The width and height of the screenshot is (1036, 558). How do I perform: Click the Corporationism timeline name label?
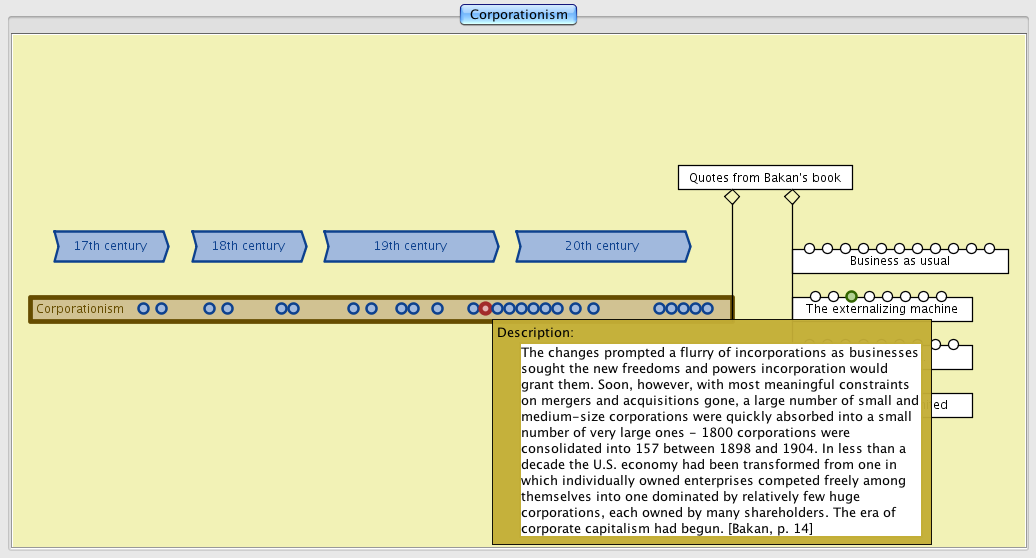(x=80, y=309)
